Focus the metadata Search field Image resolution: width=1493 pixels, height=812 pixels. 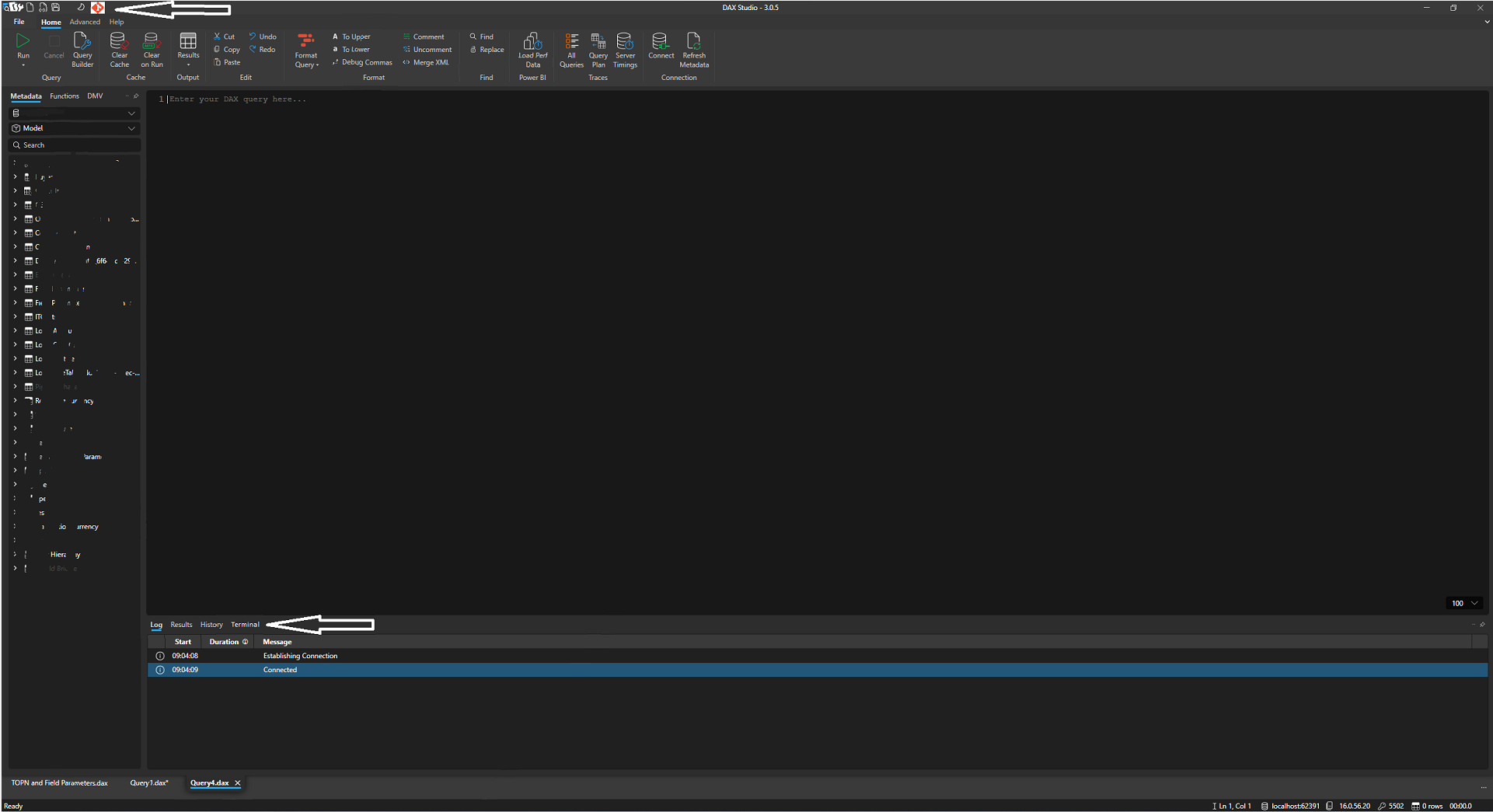point(75,145)
